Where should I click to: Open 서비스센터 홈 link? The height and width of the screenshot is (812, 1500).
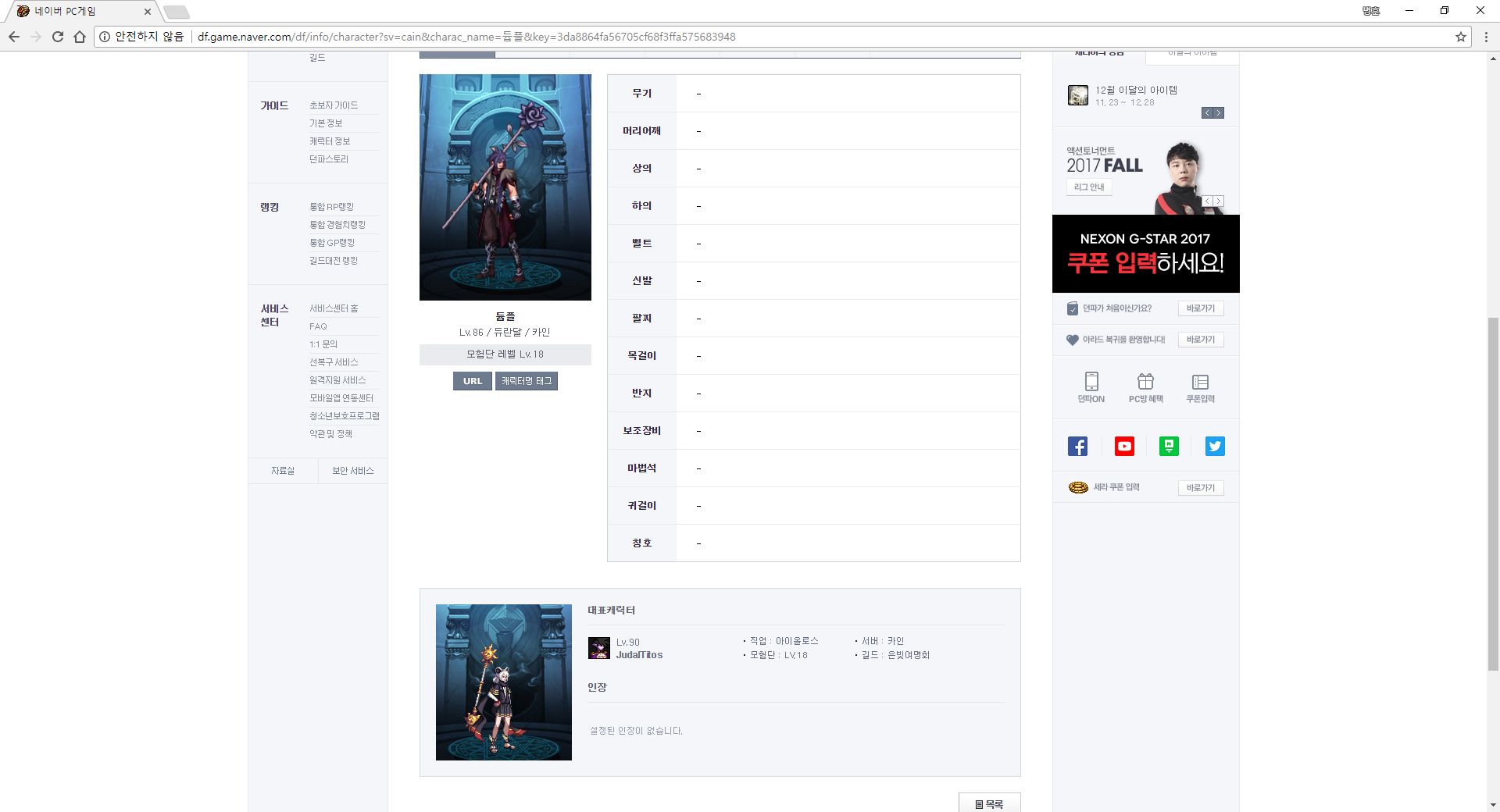coord(334,308)
